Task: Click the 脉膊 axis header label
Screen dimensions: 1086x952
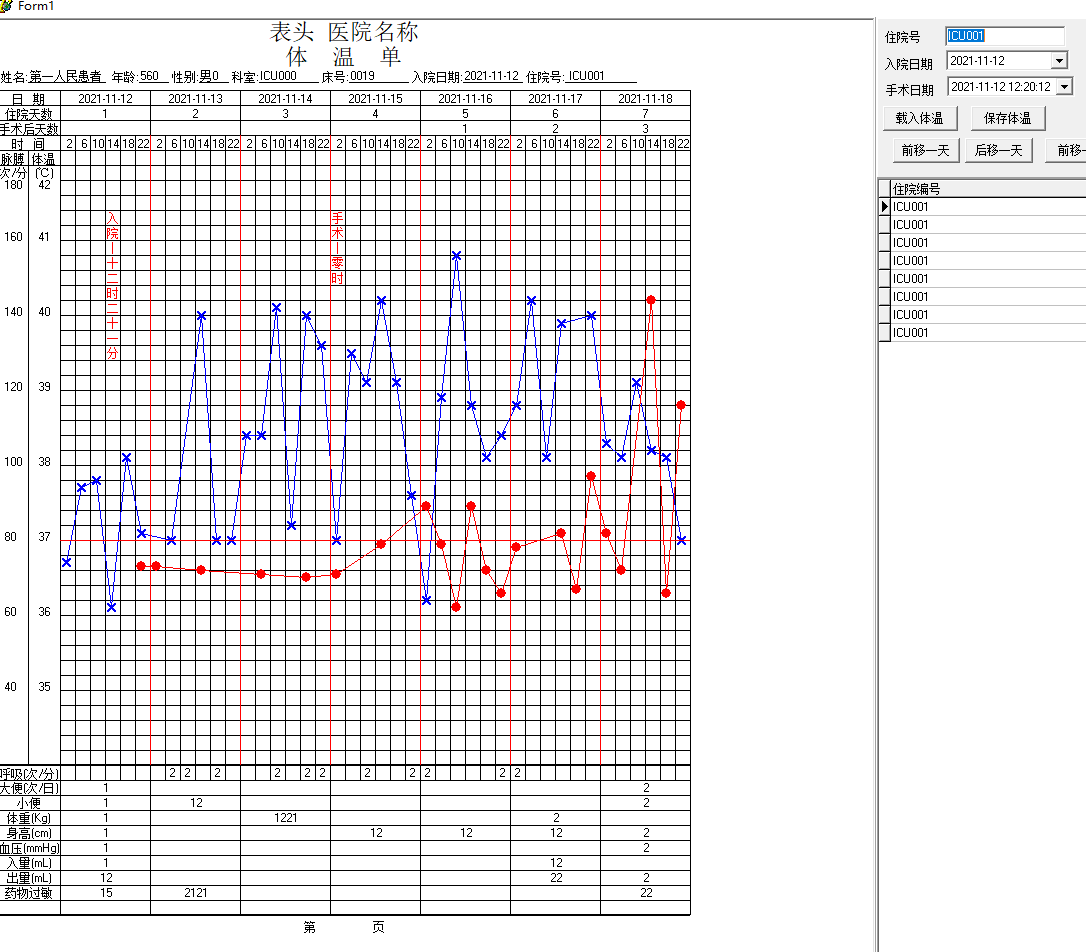Action: 12,159
